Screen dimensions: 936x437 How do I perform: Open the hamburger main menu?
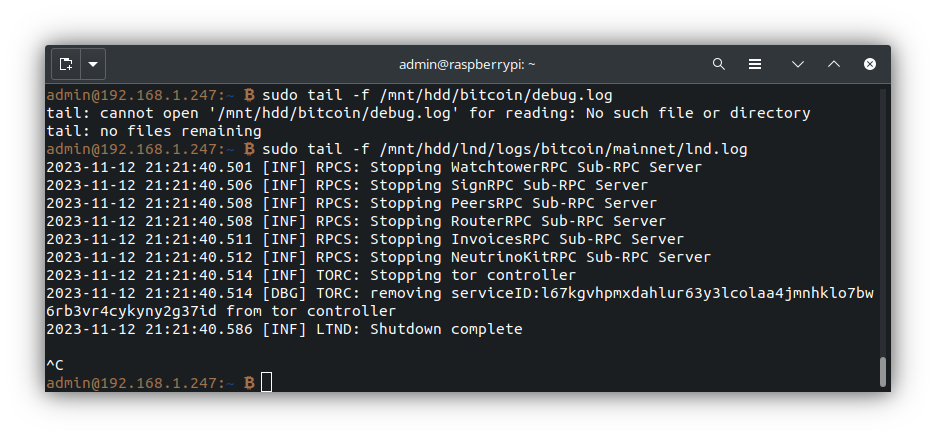(x=757, y=64)
